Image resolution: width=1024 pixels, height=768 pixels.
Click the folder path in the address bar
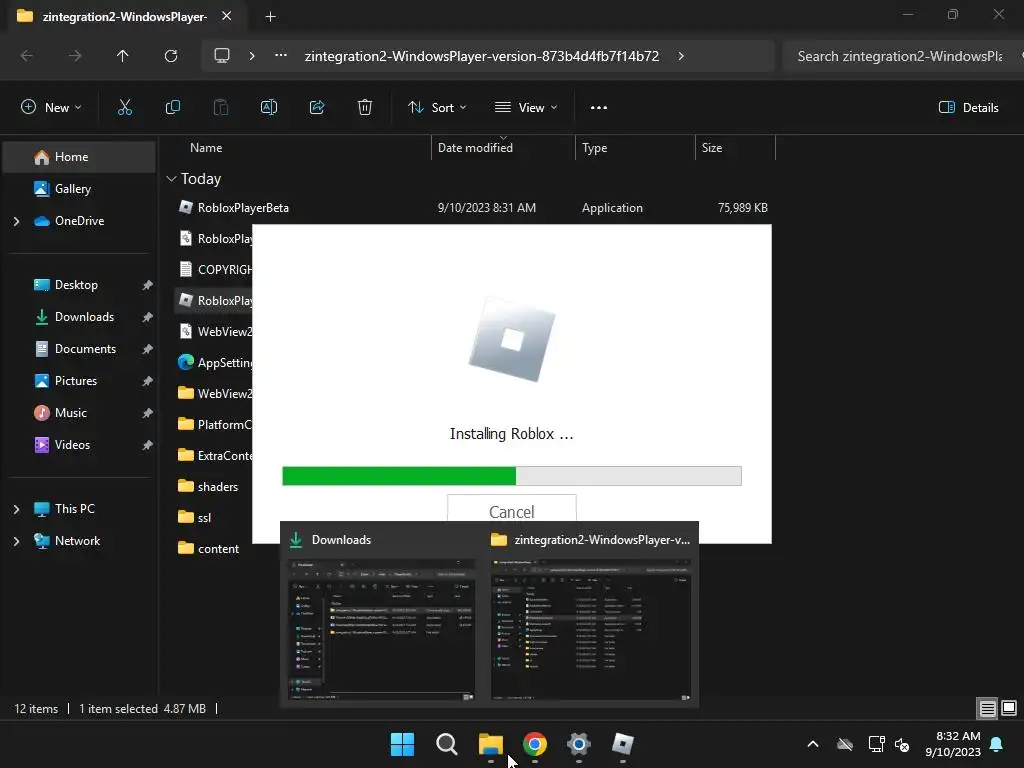tap(482, 56)
